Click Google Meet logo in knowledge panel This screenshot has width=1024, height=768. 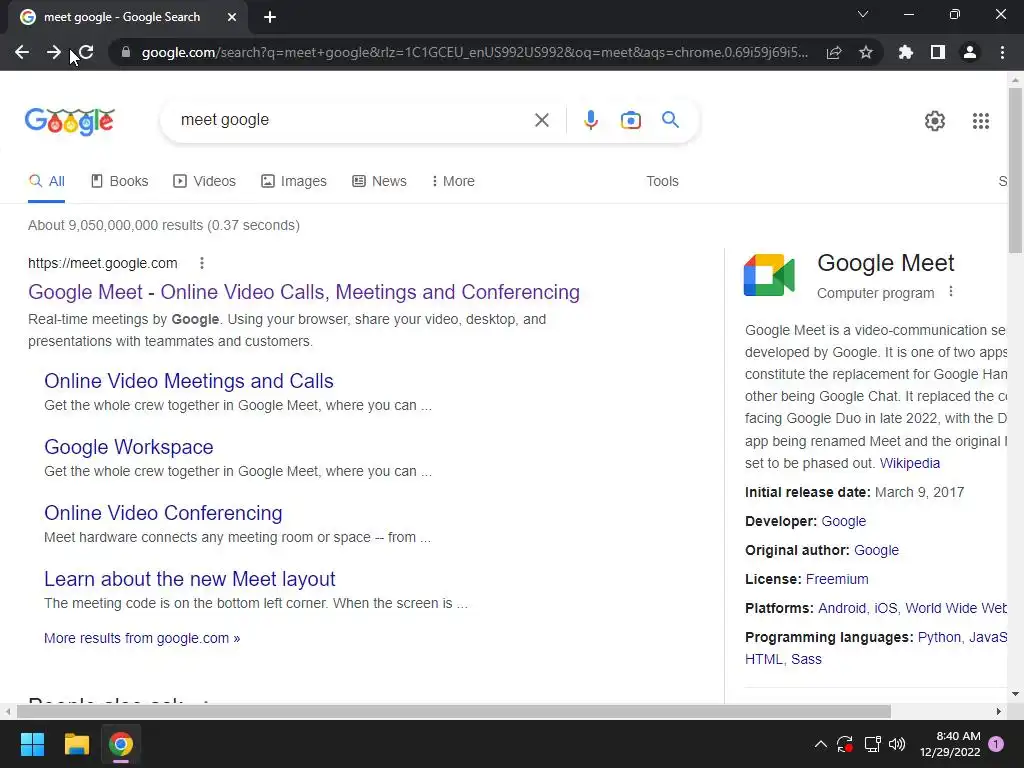coord(769,275)
